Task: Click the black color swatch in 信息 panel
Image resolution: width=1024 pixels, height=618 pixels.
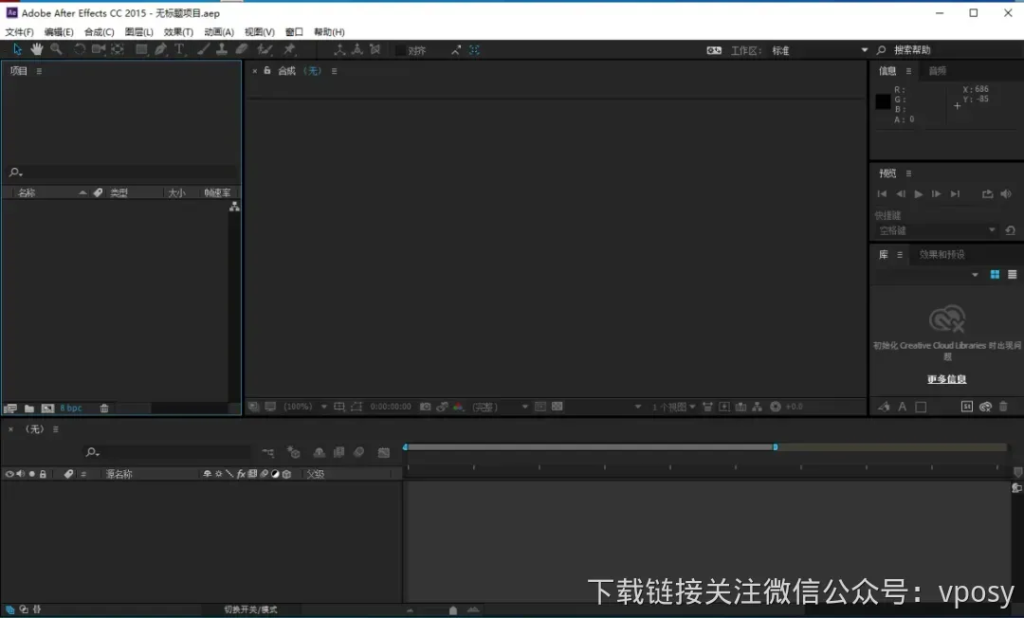Action: click(x=883, y=102)
